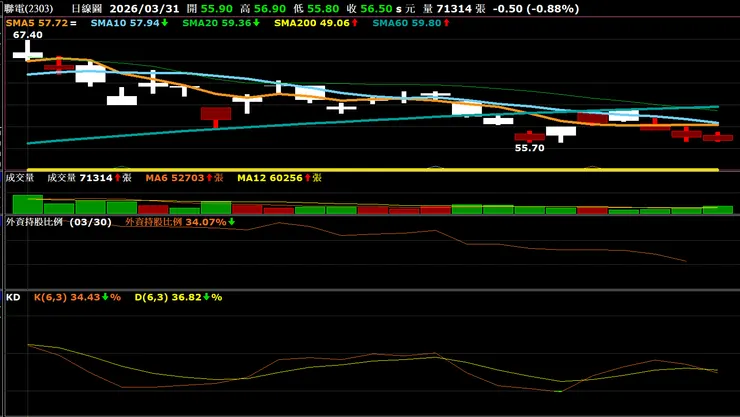Click the date 2026/03/31
Viewport: 740px width, 417px height.
(x=144, y=8)
